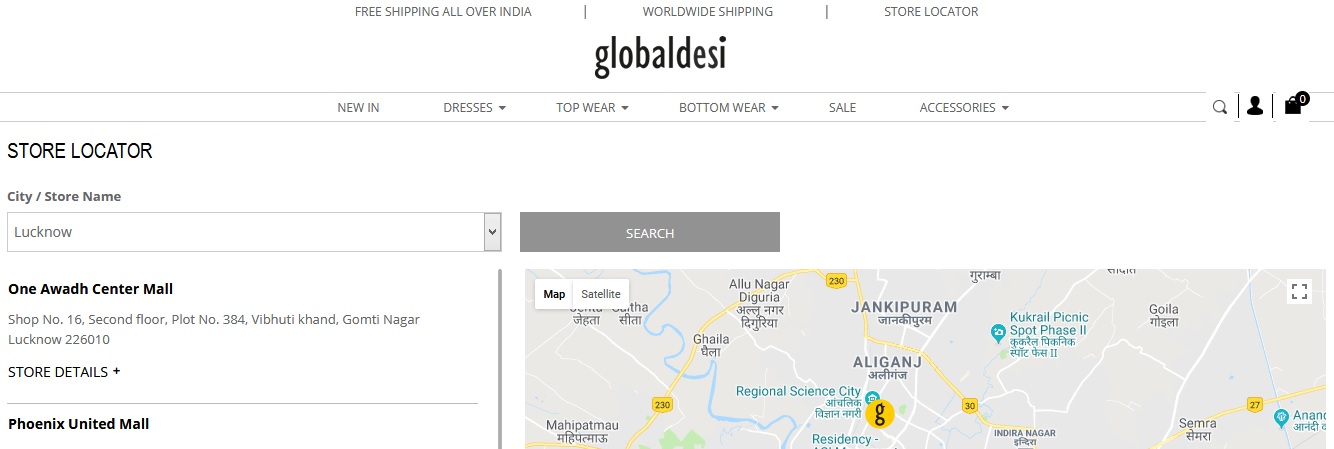
Task: Expand Store Details for One Awadh Center Mall
Action: tap(64, 372)
